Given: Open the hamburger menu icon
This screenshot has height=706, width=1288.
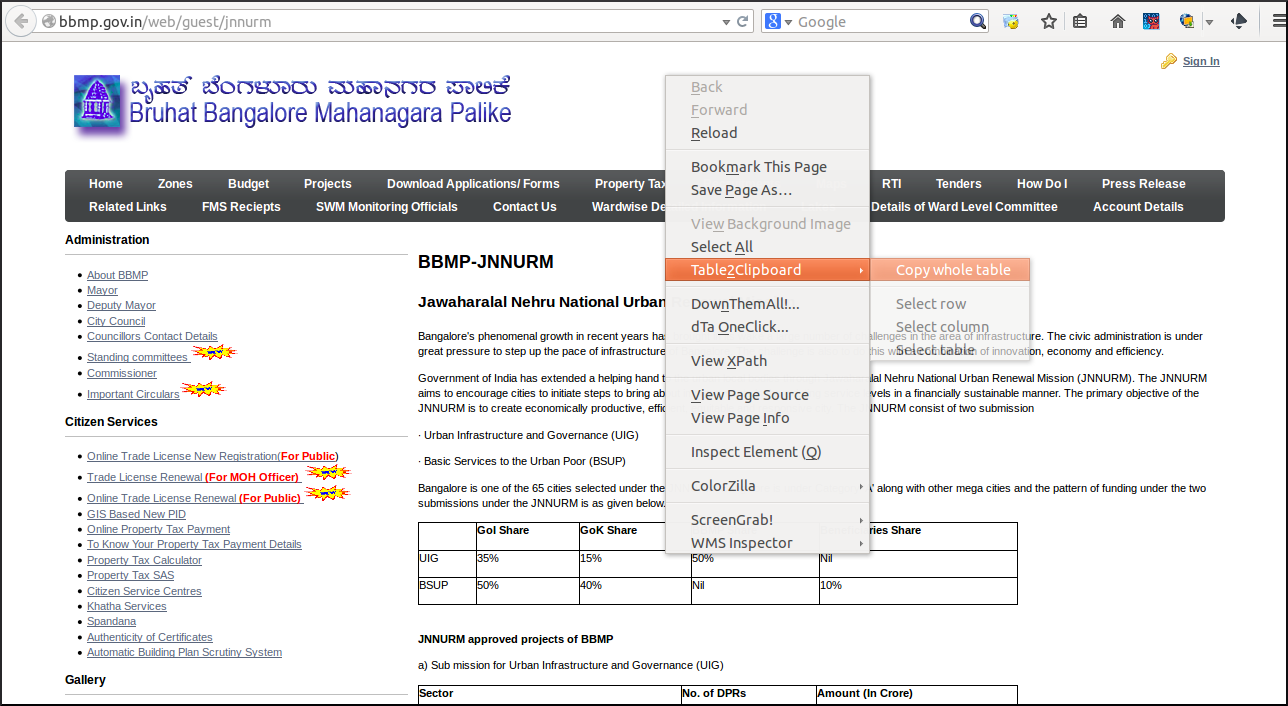Looking at the screenshot, I should [1277, 21].
